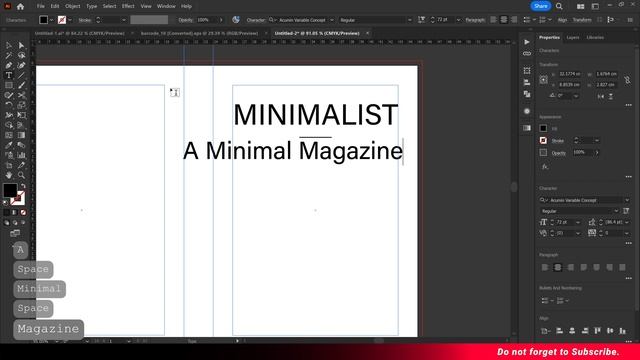
Task: Select the Eyedropper tool
Action: click(x=9, y=145)
